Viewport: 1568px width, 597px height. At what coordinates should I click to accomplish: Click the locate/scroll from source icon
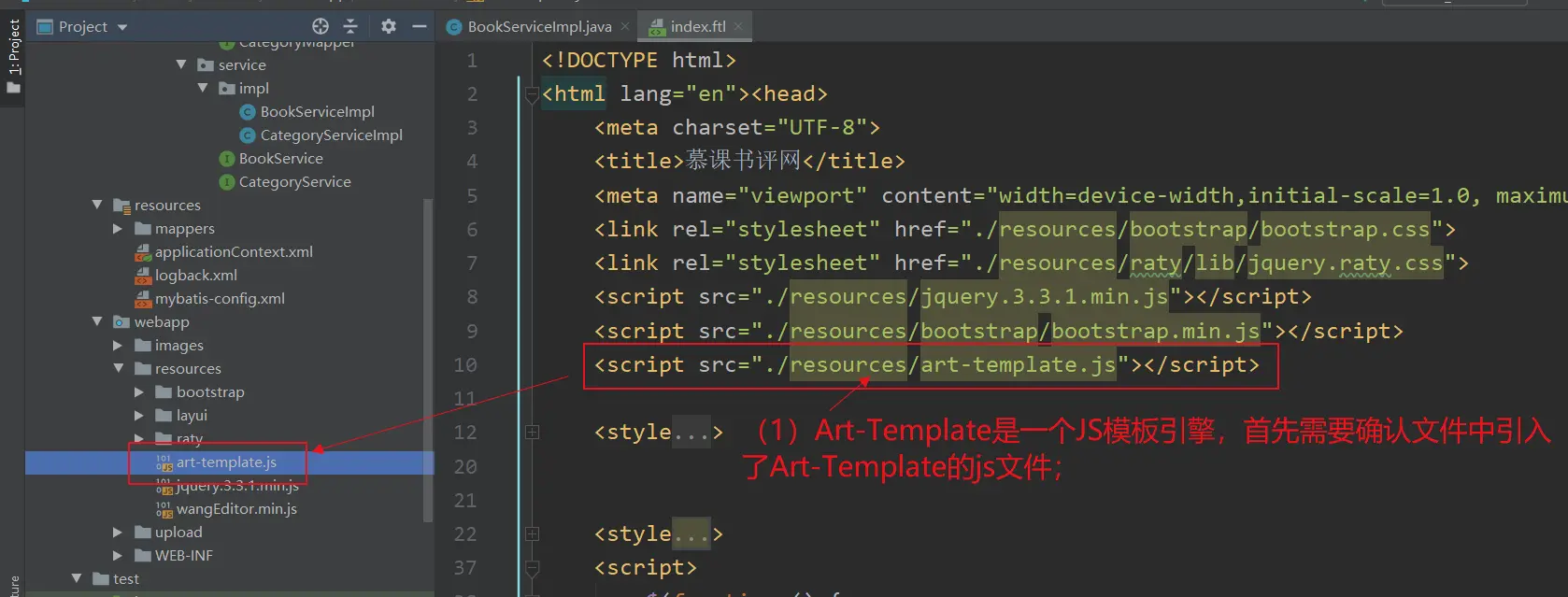321,26
